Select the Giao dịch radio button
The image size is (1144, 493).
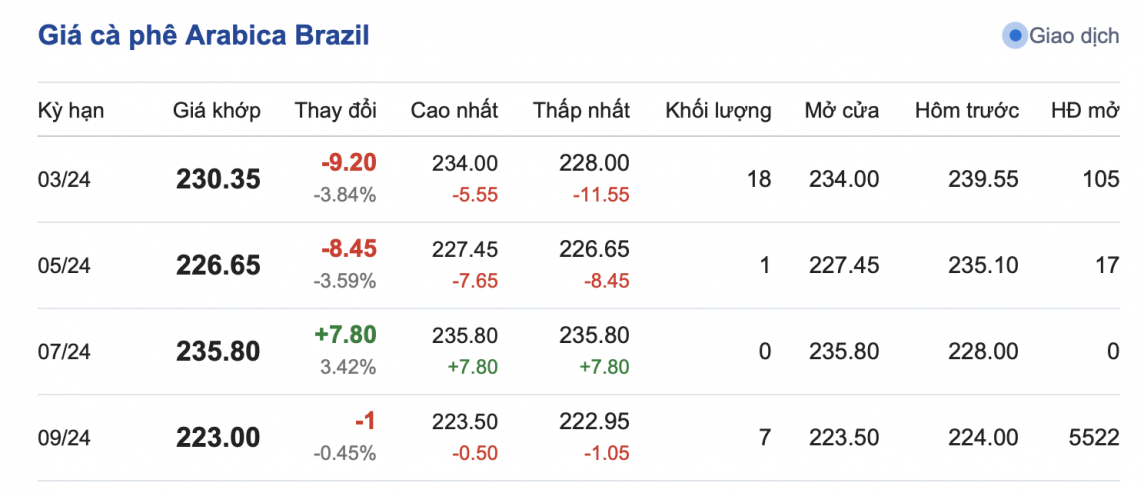[x=1015, y=36]
